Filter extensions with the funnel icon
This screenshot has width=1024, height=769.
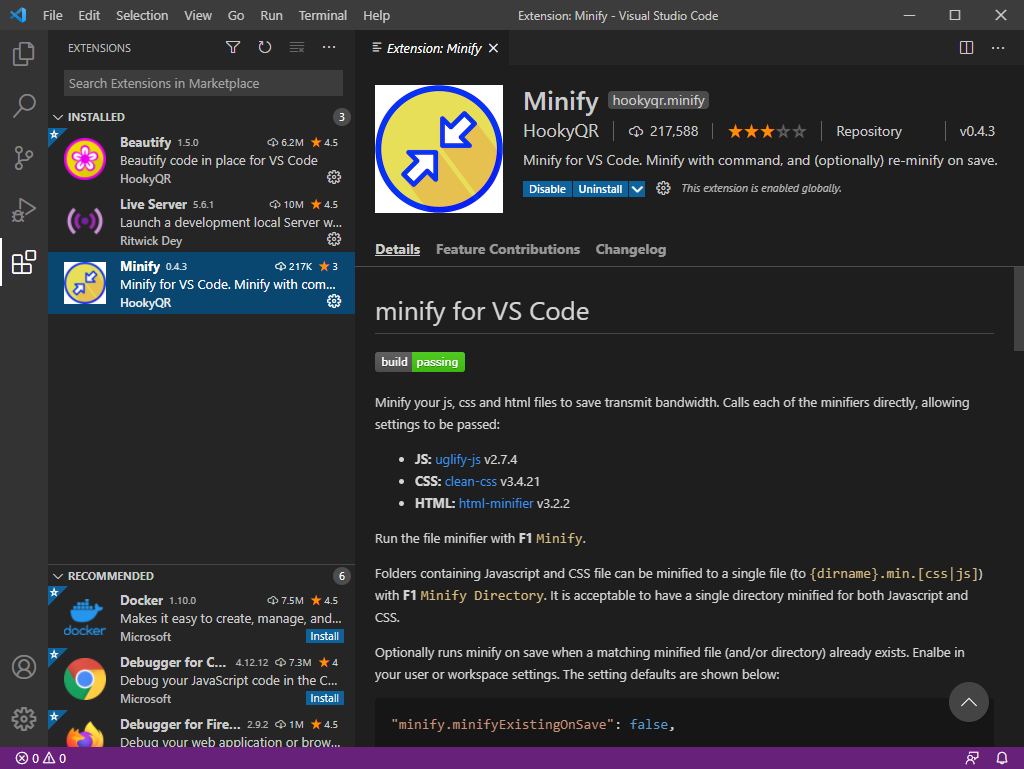click(x=233, y=47)
